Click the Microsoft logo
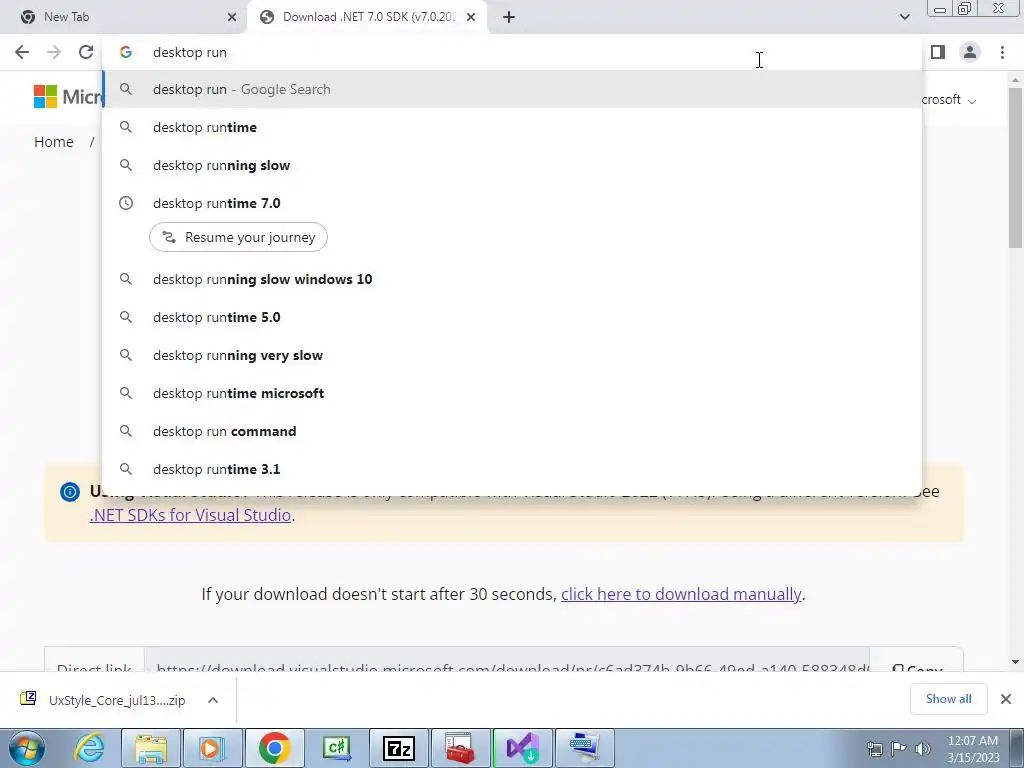The image size is (1024, 768). click(x=67, y=97)
